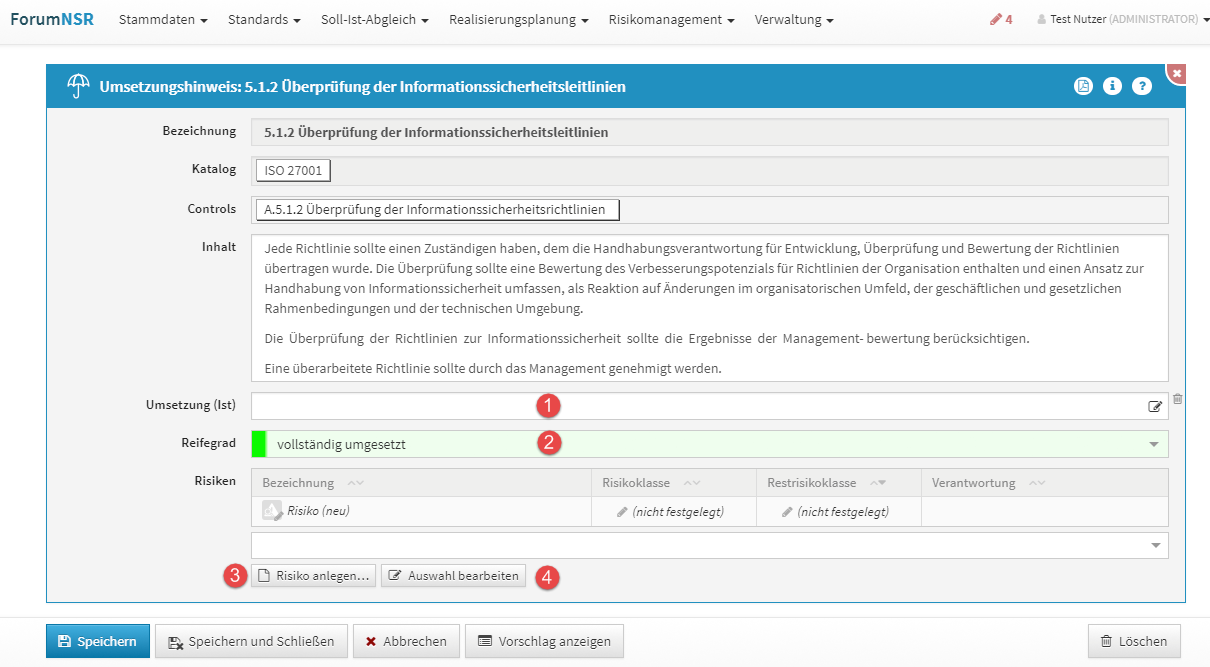Open the Realisierungsplanung menu
This screenshot has height=667, width=1210.
(x=518, y=20)
